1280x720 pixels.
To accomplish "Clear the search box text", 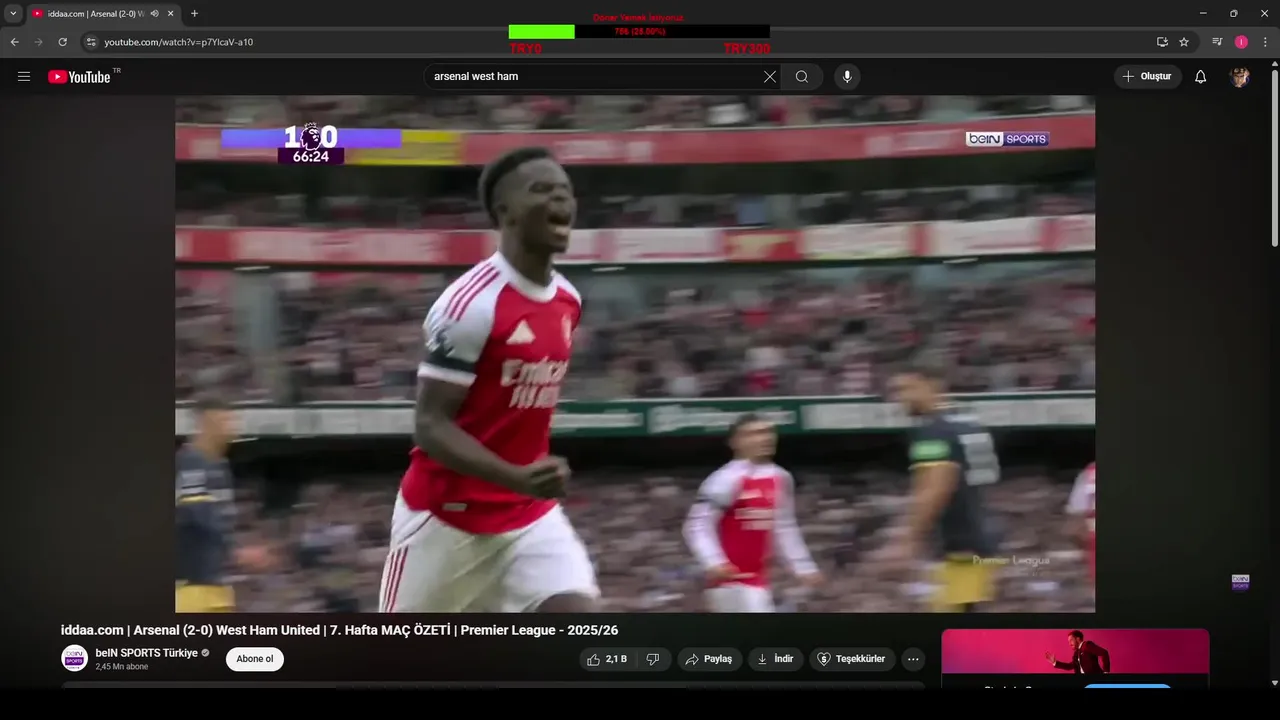I will (x=770, y=77).
